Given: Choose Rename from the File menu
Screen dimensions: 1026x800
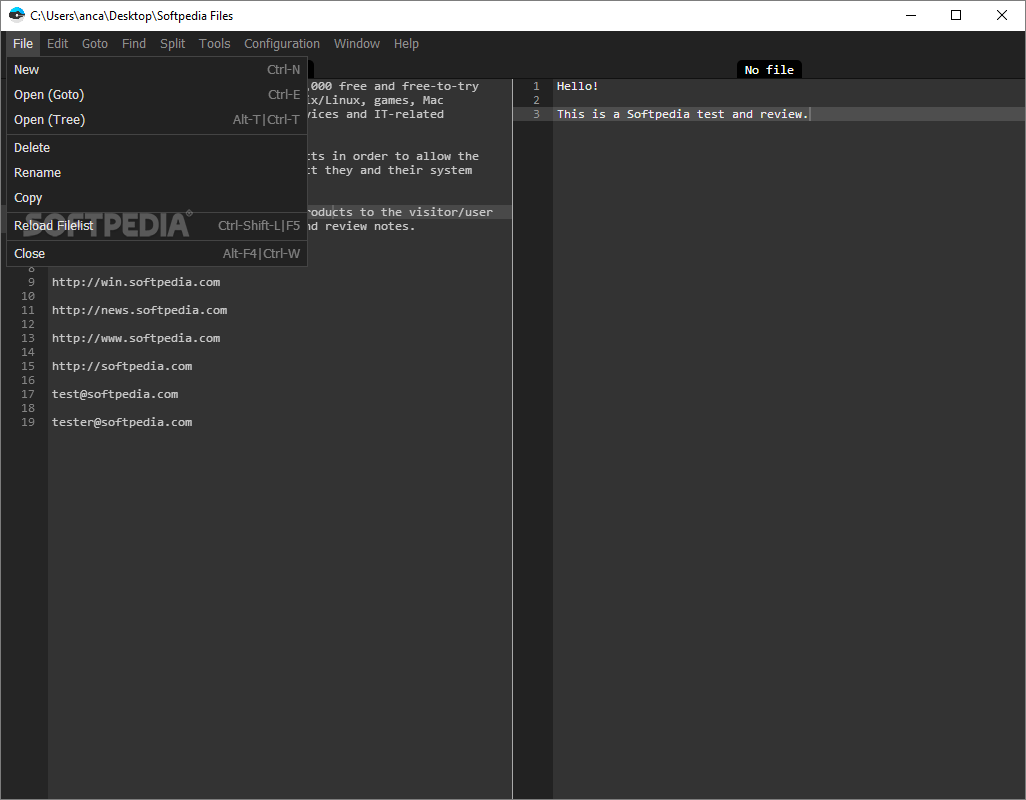Looking at the screenshot, I should pos(157,173).
